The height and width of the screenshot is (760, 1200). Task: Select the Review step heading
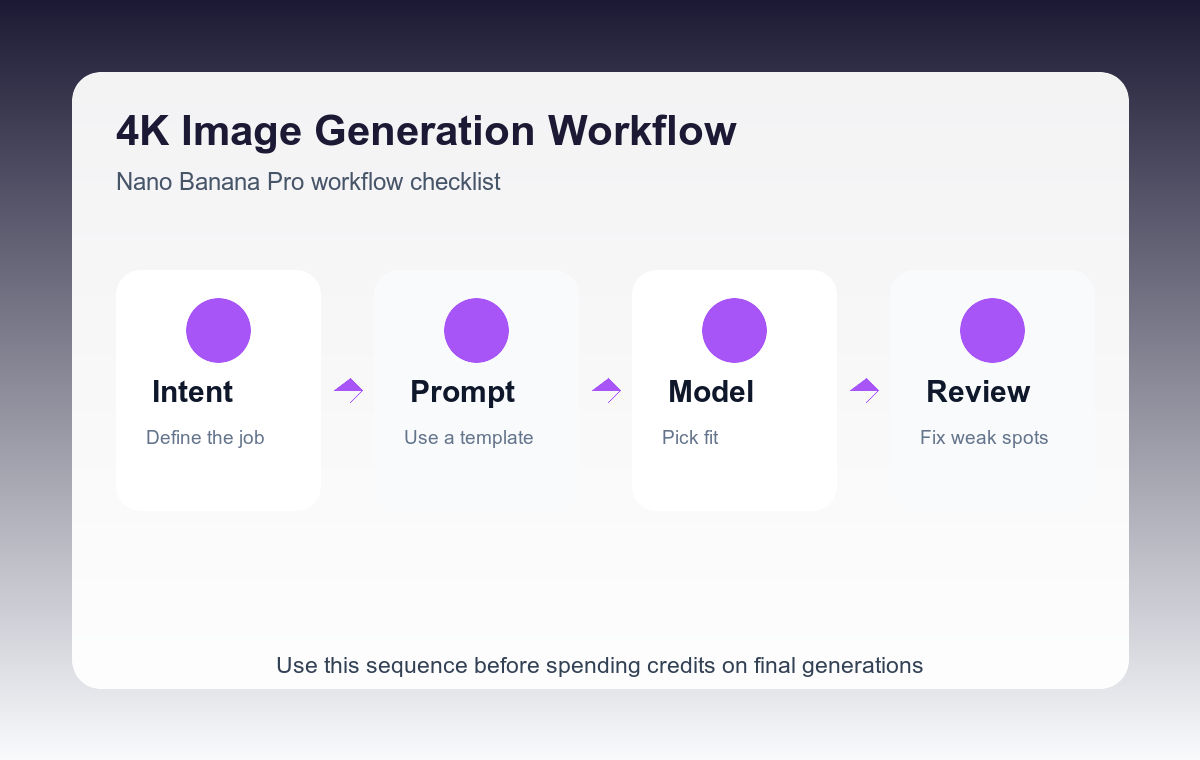coord(978,392)
